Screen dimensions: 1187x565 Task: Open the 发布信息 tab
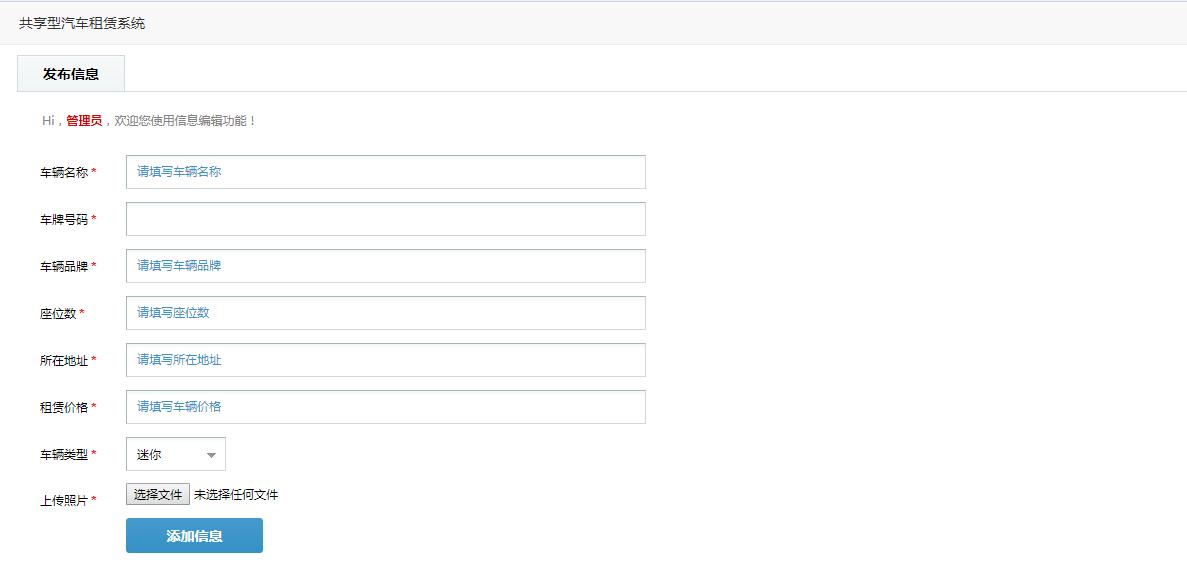tap(71, 74)
